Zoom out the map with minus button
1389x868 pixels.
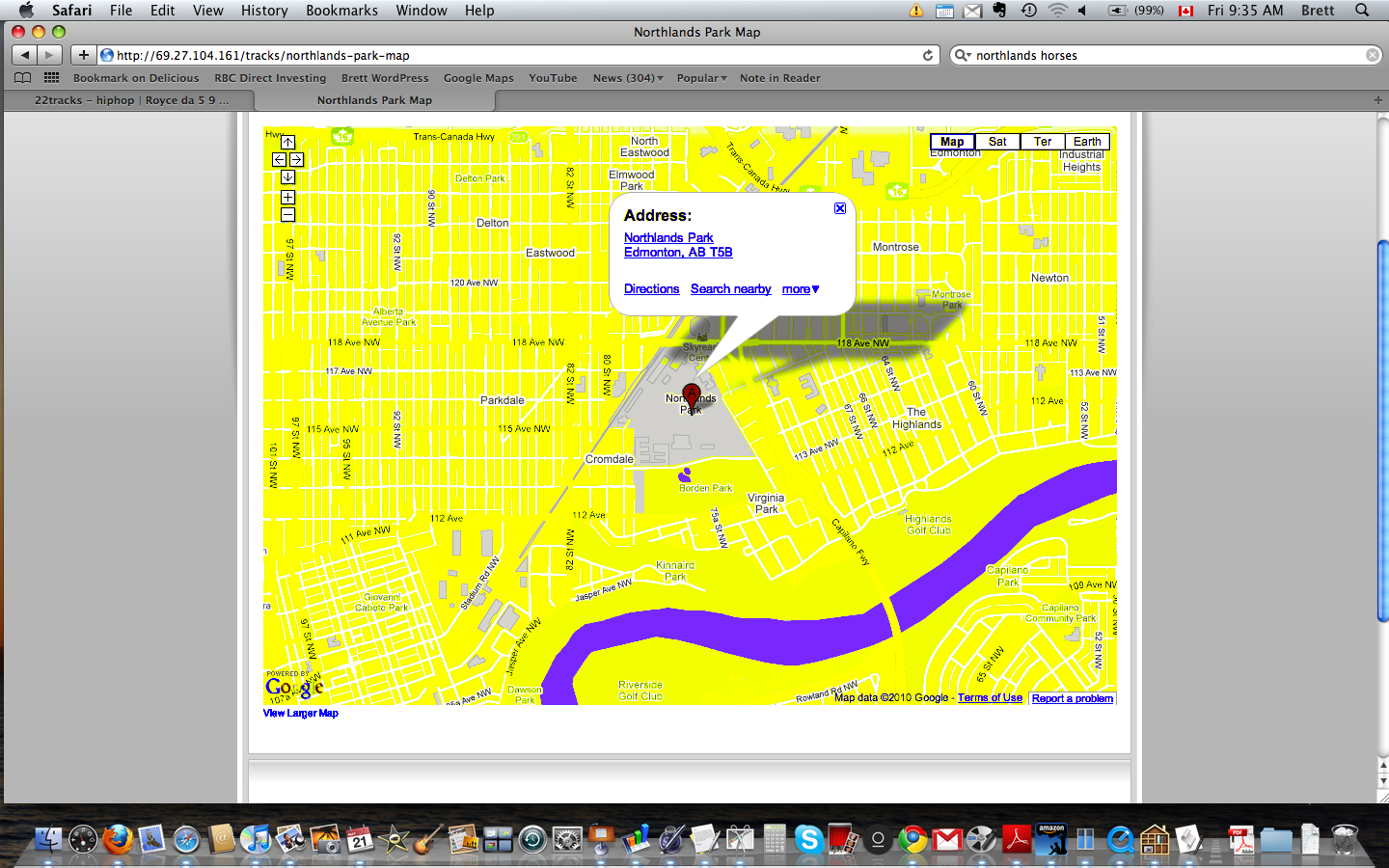(x=287, y=214)
